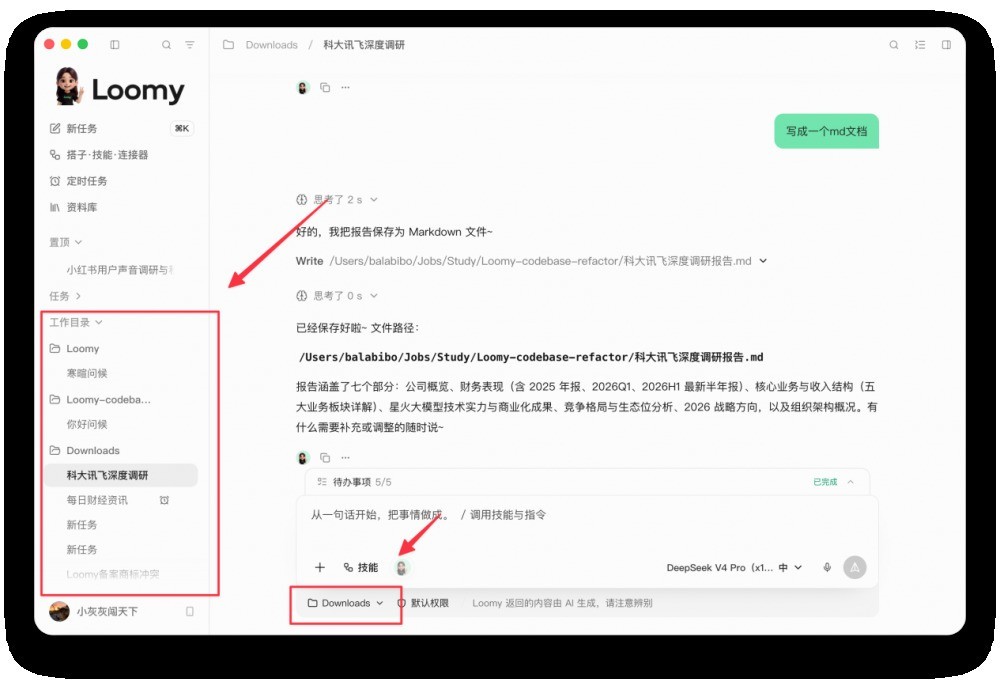Open the checklist icon in header
The image size is (1000, 689).
click(920, 45)
